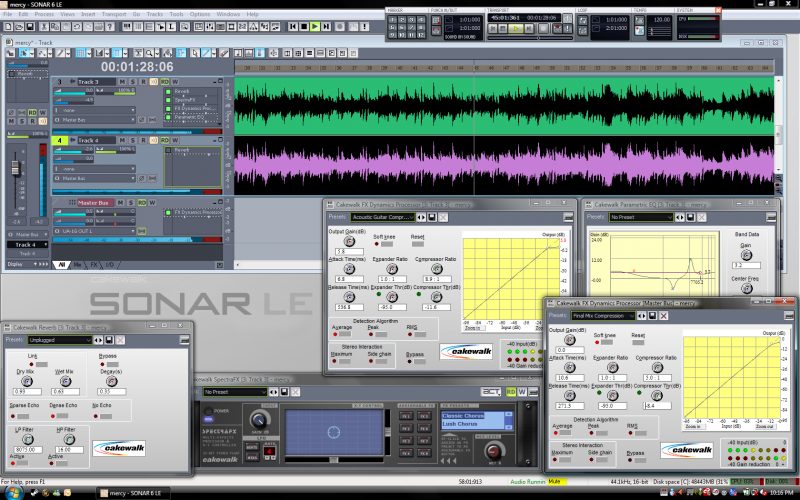This screenshot has width=800, height=500.
Task: Click Play in floating Transport panel
Action: pyautogui.click(x=515, y=29)
